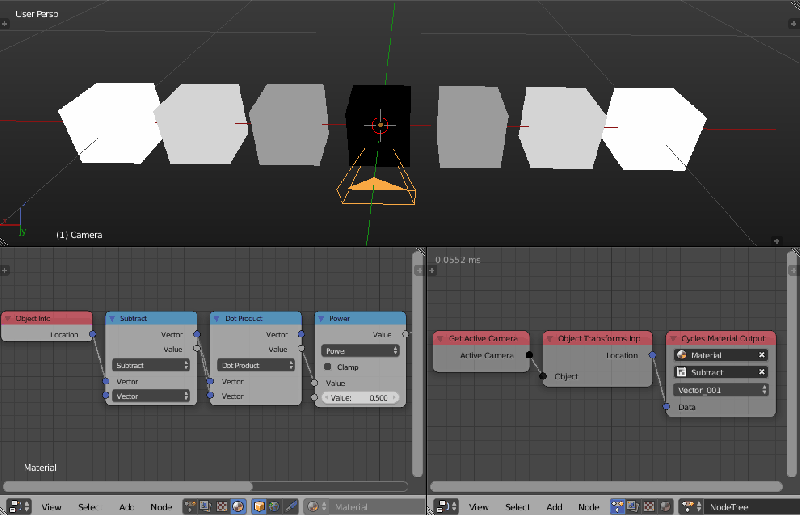Viewport: 800px width, 515px height.
Task: Select shader tree type in right editor
Action: (x=665, y=506)
